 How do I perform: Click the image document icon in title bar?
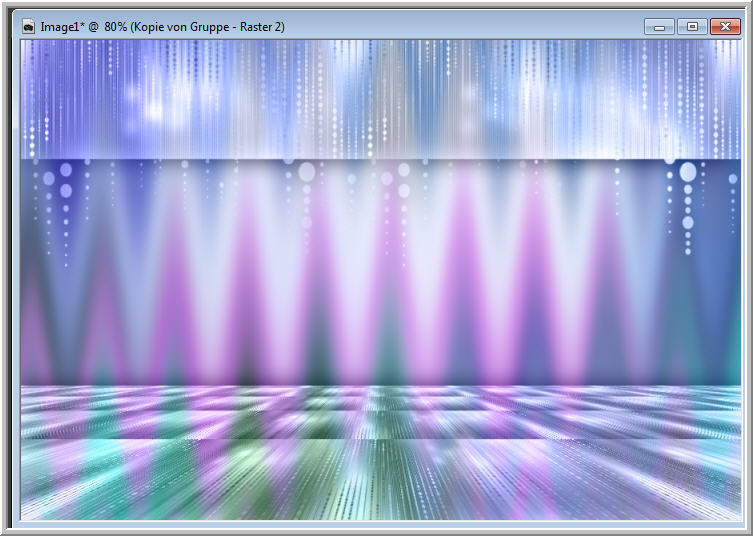[x=28, y=26]
